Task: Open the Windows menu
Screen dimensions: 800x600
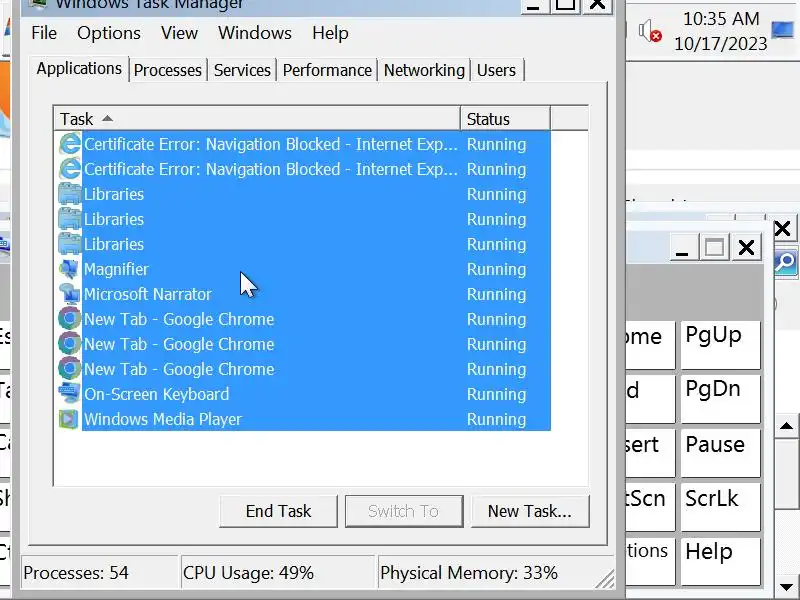Action: tap(255, 33)
